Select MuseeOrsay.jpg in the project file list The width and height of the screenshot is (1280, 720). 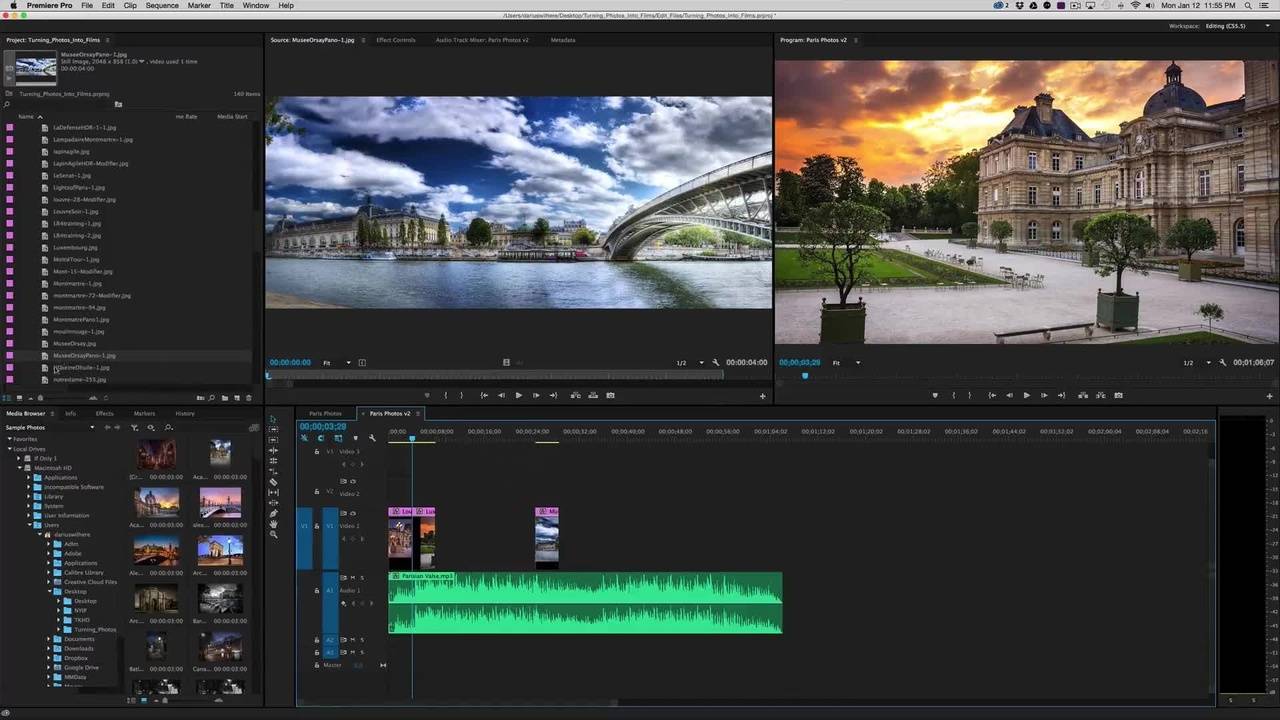74,343
